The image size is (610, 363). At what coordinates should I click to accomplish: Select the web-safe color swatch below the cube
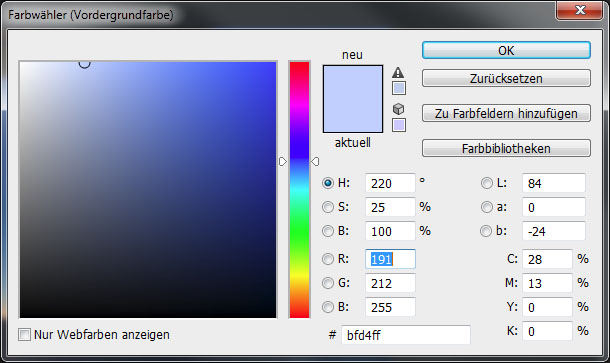pos(399,125)
